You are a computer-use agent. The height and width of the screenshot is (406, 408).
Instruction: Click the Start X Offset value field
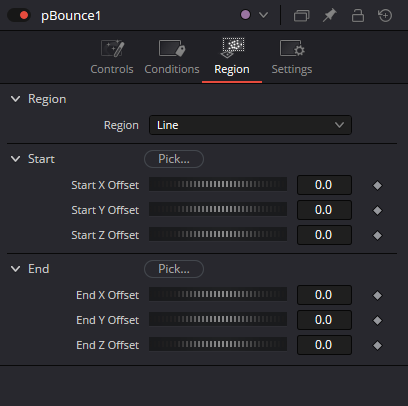click(324, 185)
